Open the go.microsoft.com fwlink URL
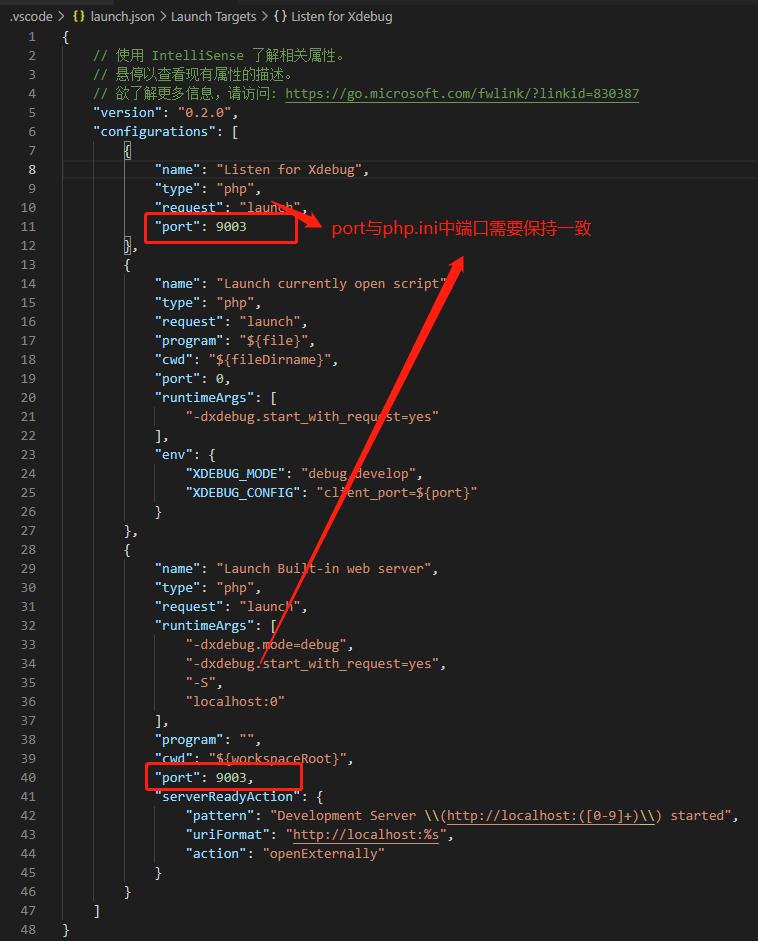Image resolution: width=758 pixels, height=941 pixels. click(462, 93)
